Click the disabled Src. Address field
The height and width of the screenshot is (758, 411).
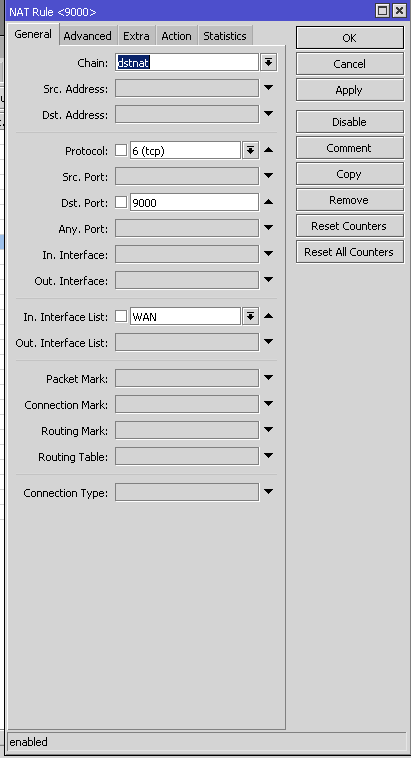point(187,88)
